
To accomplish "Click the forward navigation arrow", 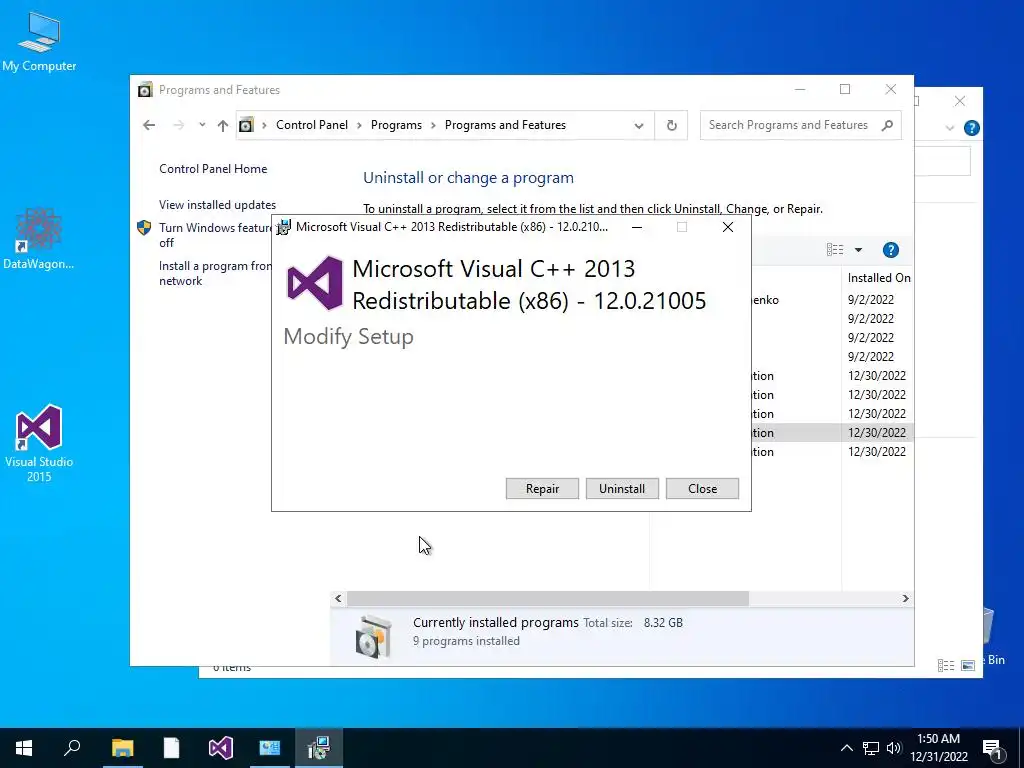I will click(x=178, y=125).
